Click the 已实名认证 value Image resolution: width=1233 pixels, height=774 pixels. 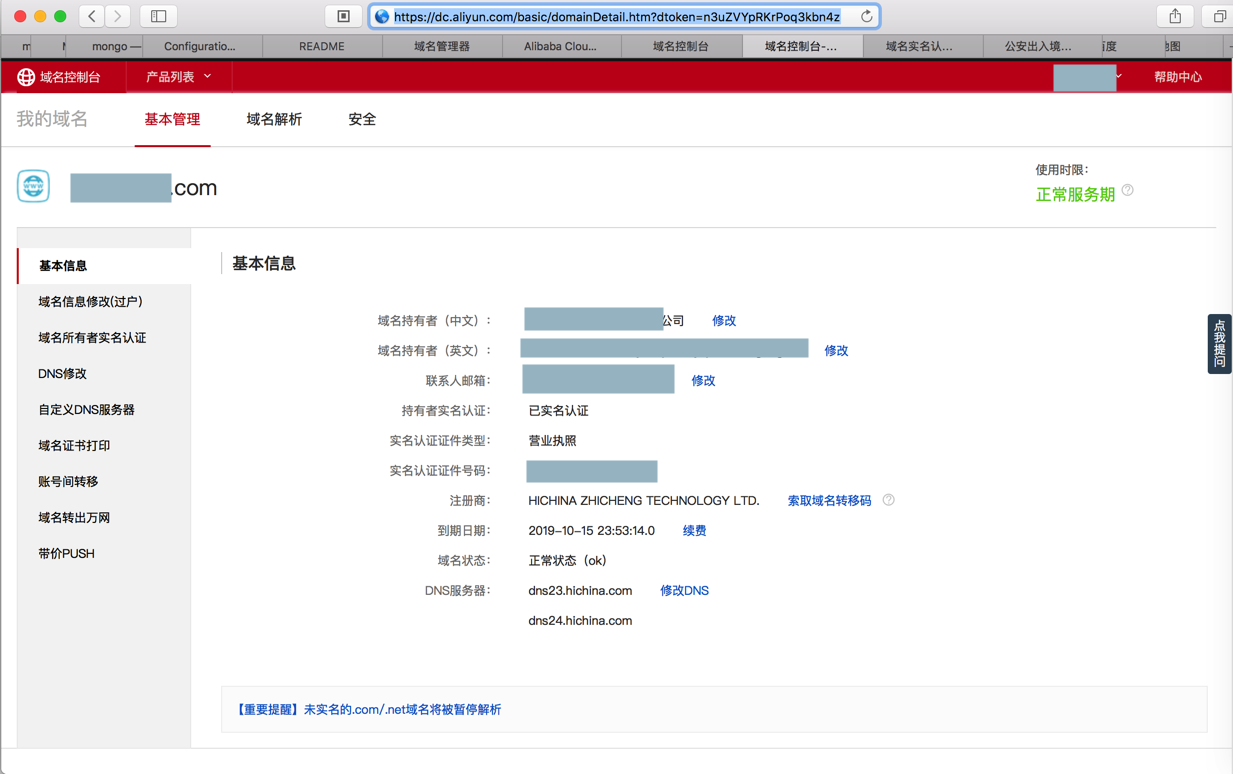558,411
